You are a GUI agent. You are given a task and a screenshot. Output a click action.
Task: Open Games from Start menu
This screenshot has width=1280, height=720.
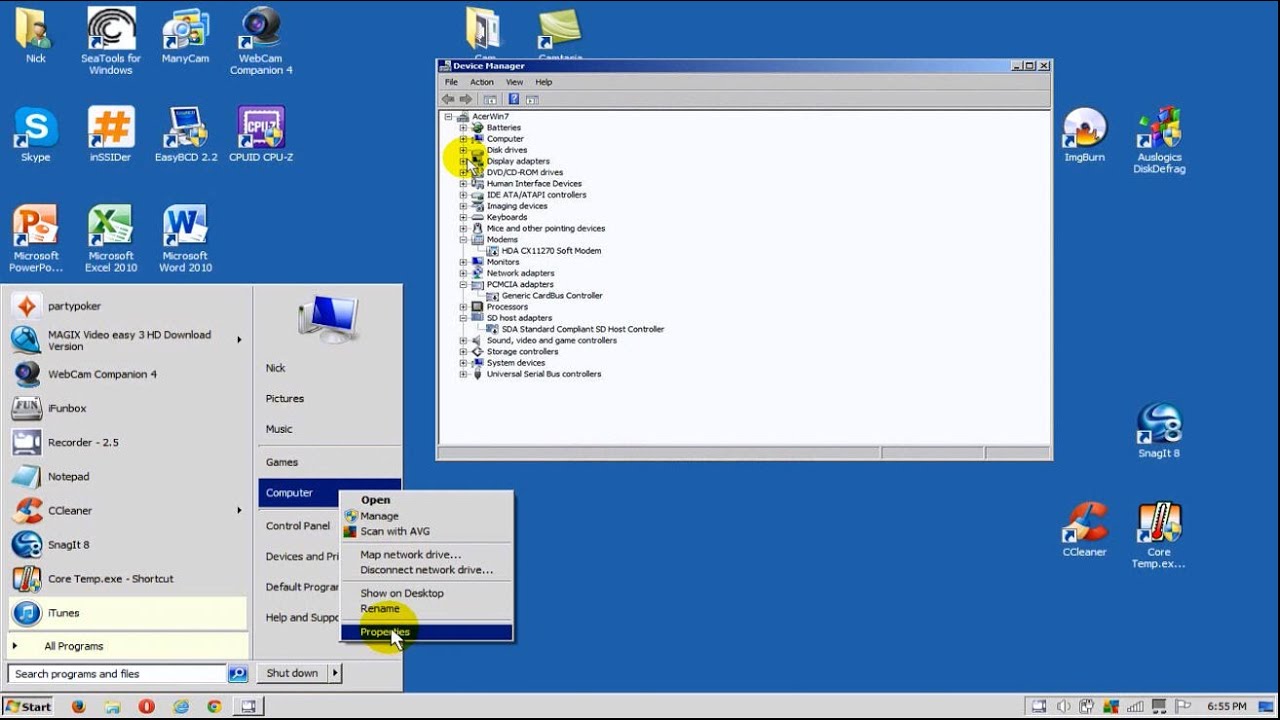(282, 462)
